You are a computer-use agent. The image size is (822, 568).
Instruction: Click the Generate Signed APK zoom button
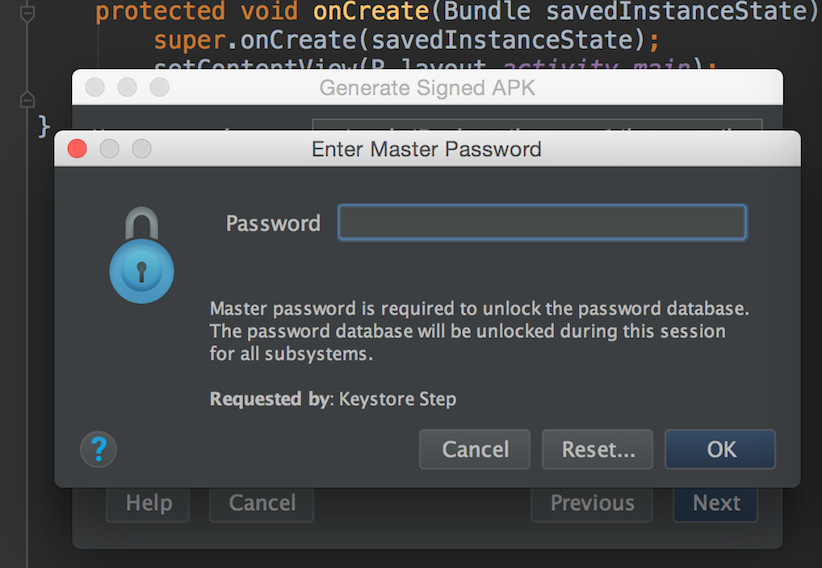(x=159, y=88)
